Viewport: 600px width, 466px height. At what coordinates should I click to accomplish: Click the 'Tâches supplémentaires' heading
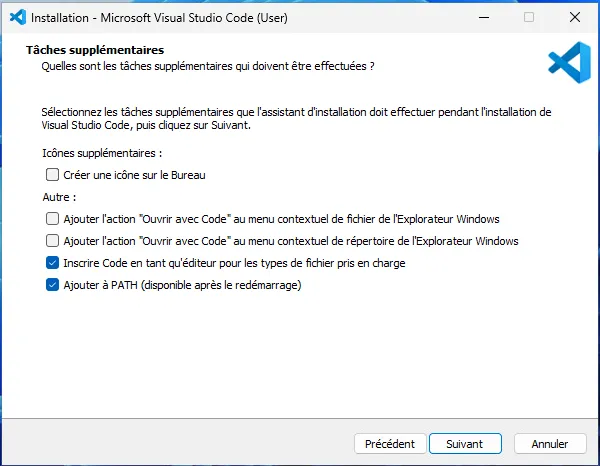[94, 49]
